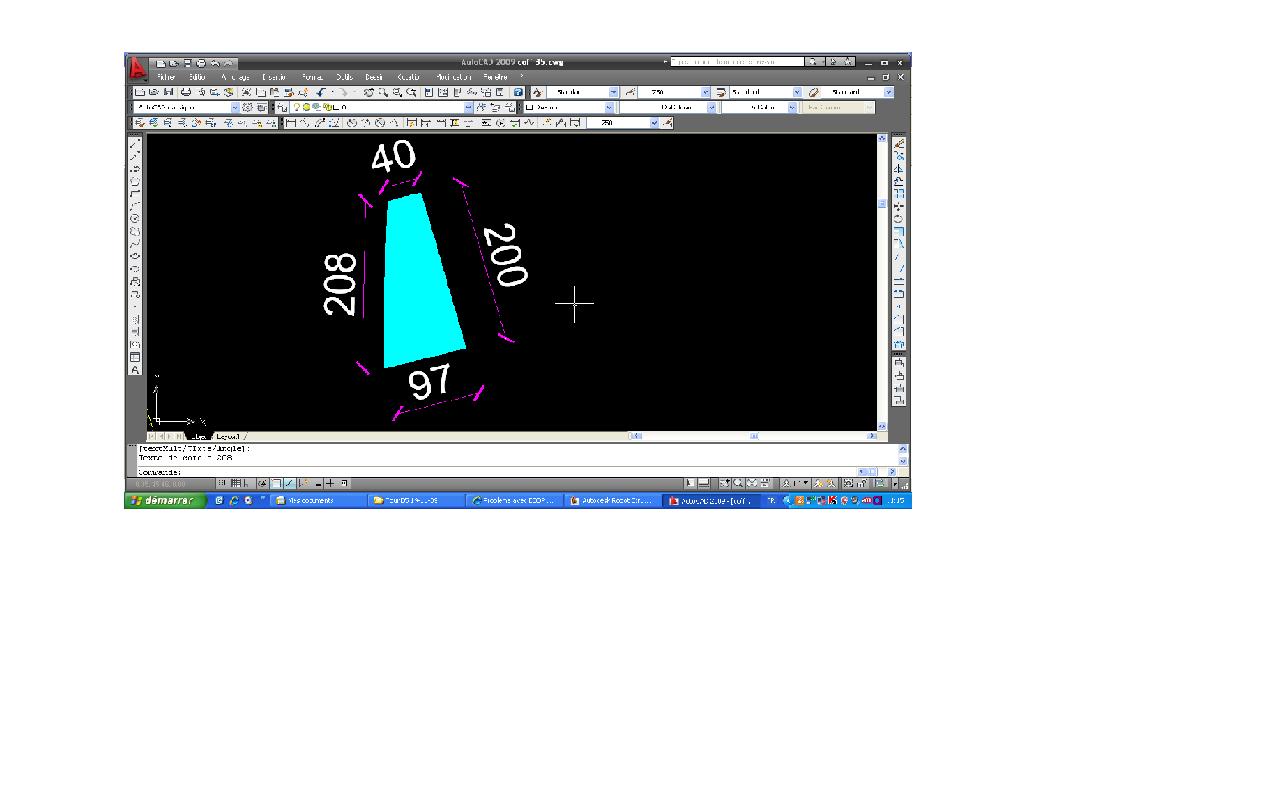Switch to Autodesk Robot taskbar window
The width and height of the screenshot is (1280, 800).
click(614, 500)
